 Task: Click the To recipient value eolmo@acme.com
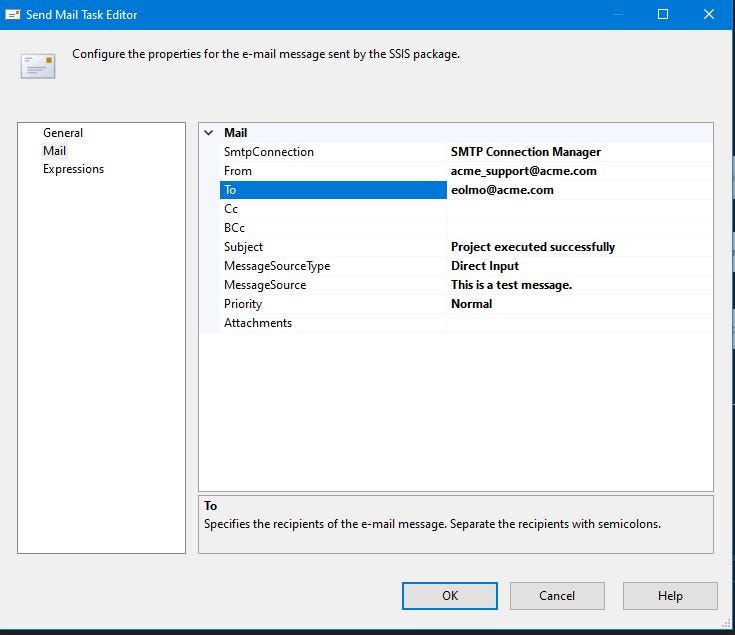point(502,190)
